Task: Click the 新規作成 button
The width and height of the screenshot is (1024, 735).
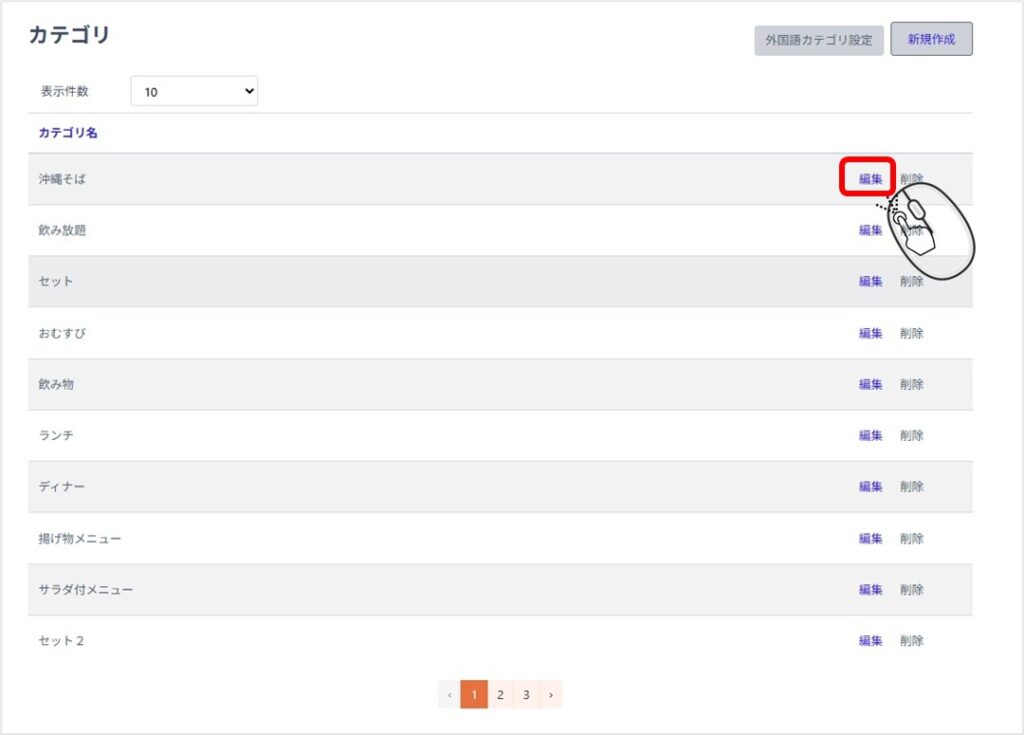Action: pyautogui.click(x=931, y=40)
